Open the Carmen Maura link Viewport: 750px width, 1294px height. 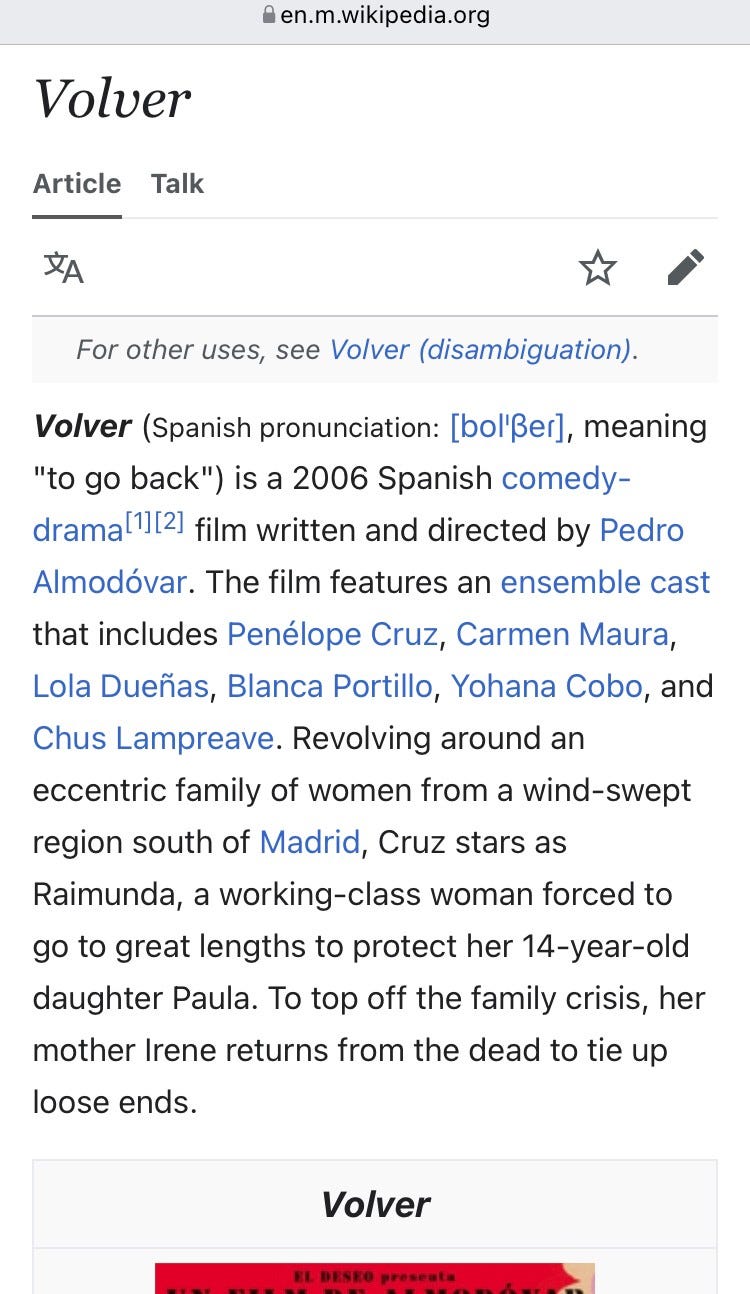563,634
